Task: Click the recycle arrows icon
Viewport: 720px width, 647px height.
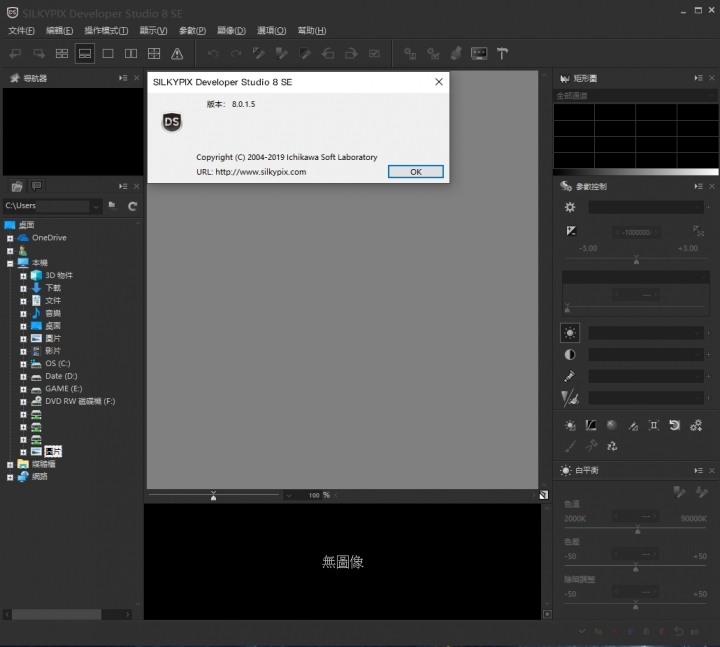Action: (612, 446)
